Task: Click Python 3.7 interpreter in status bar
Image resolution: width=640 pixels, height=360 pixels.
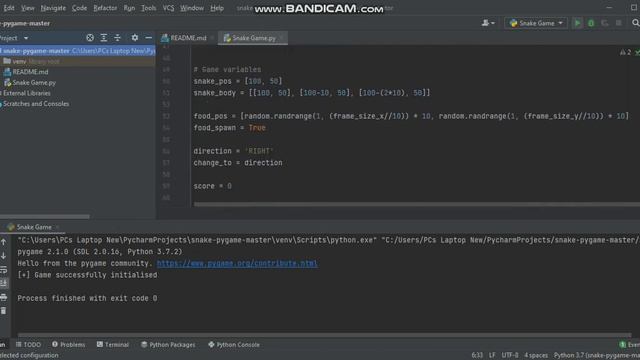Action: click(597, 355)
